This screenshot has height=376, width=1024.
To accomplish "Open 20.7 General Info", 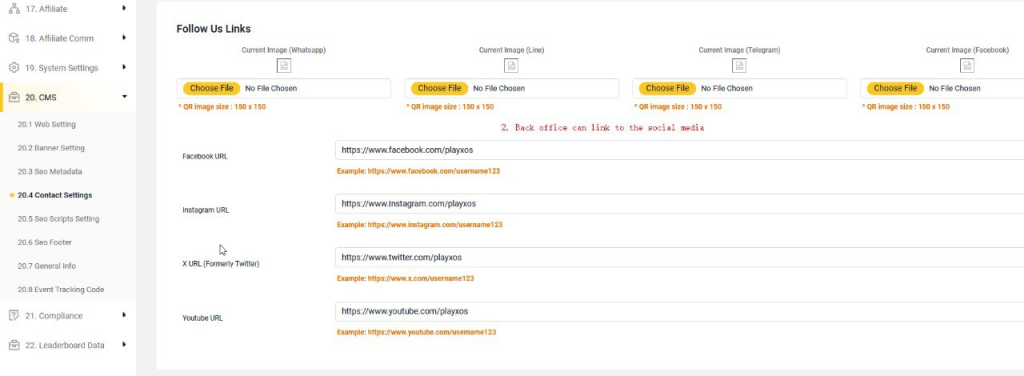I will [x=46, y=266].
